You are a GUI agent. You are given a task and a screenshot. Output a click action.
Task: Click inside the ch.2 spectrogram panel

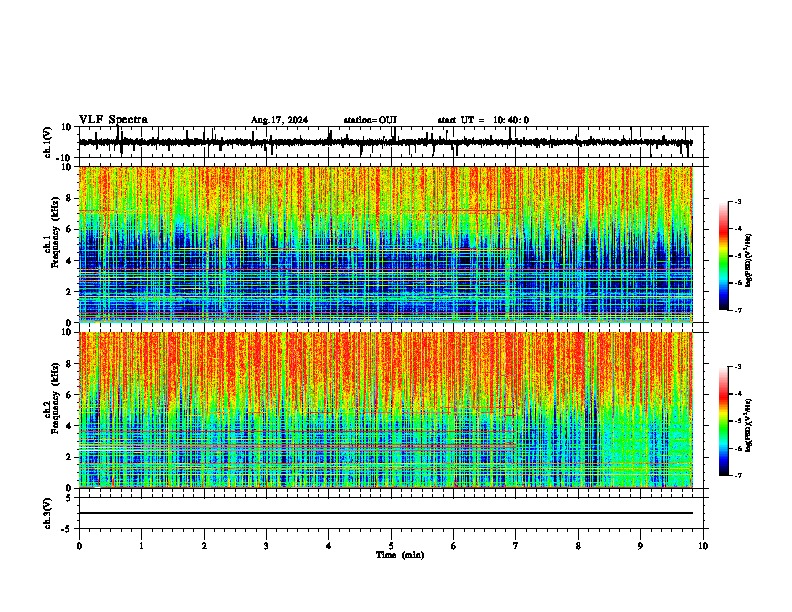(386, 410)
